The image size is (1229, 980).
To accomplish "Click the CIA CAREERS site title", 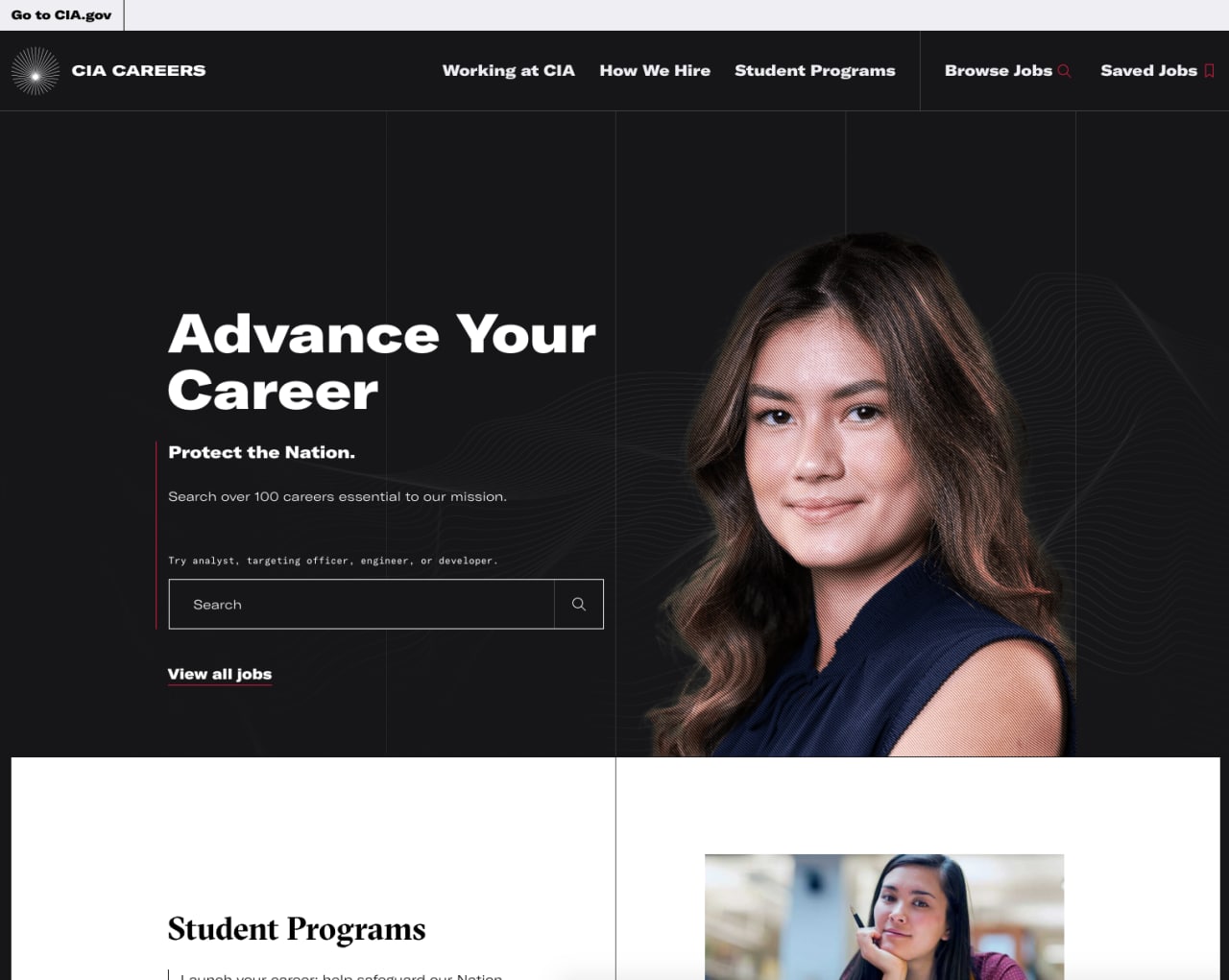I will tap(138, 71).
